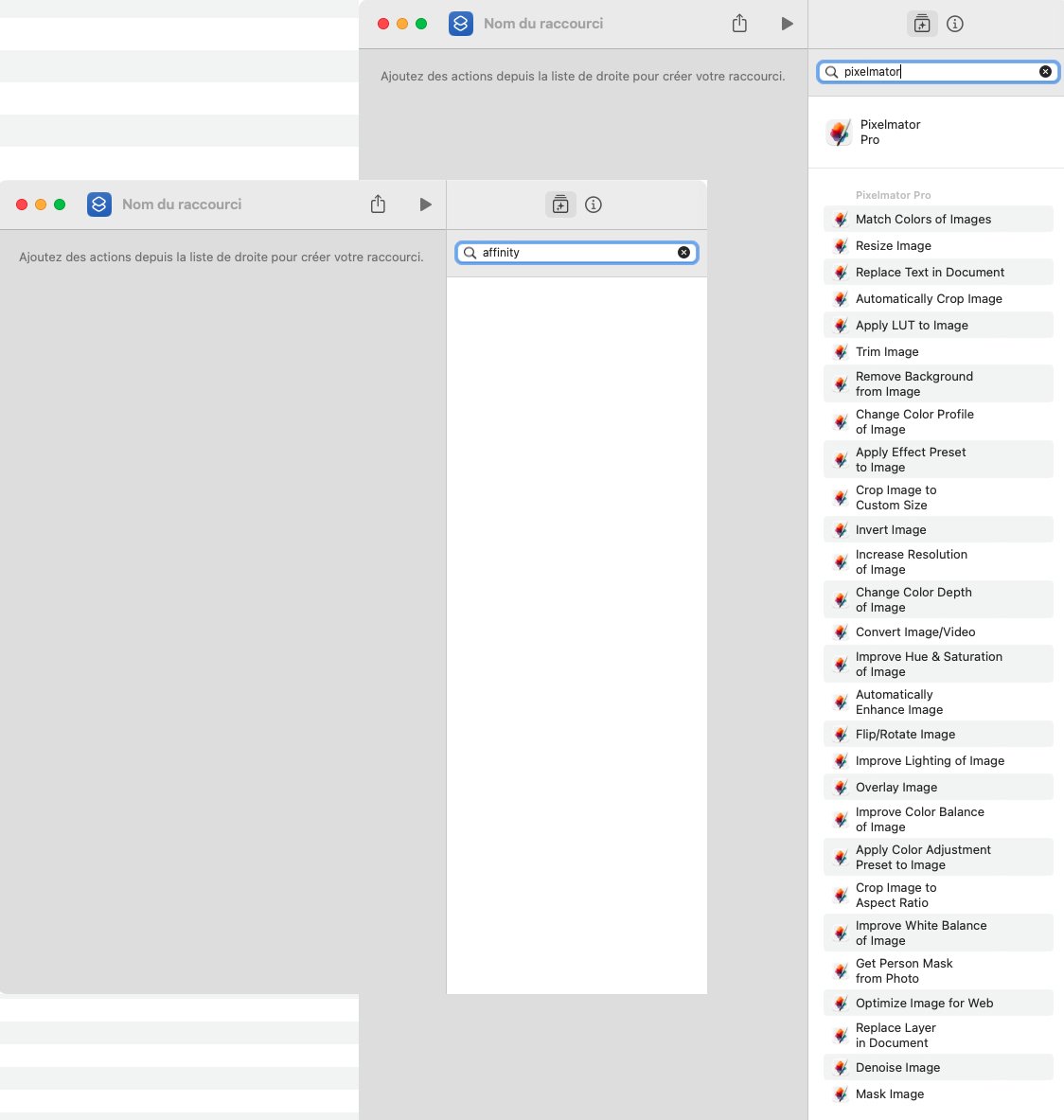The image size is (1064, 1120).
Task: Choose the "Resize Image" action
Action: pyautogui.click(x=938, y=246)
